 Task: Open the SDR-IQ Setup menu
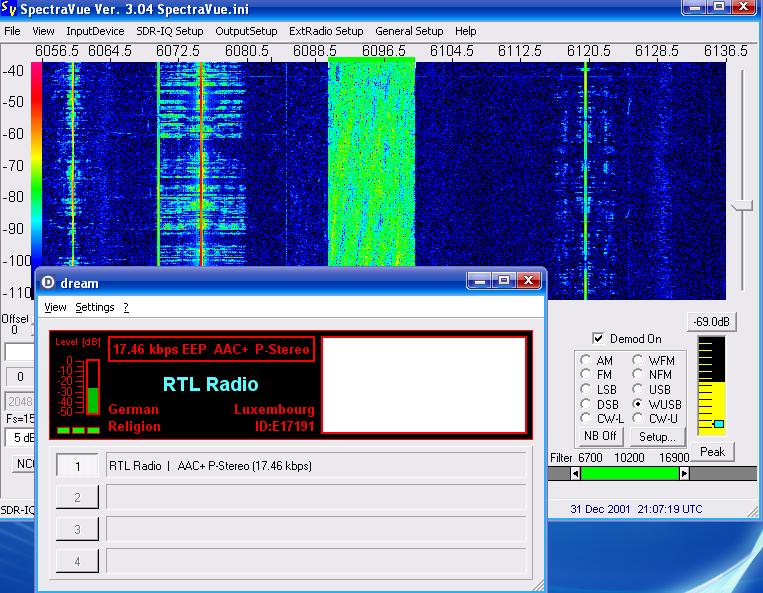(x=170, y=31)
